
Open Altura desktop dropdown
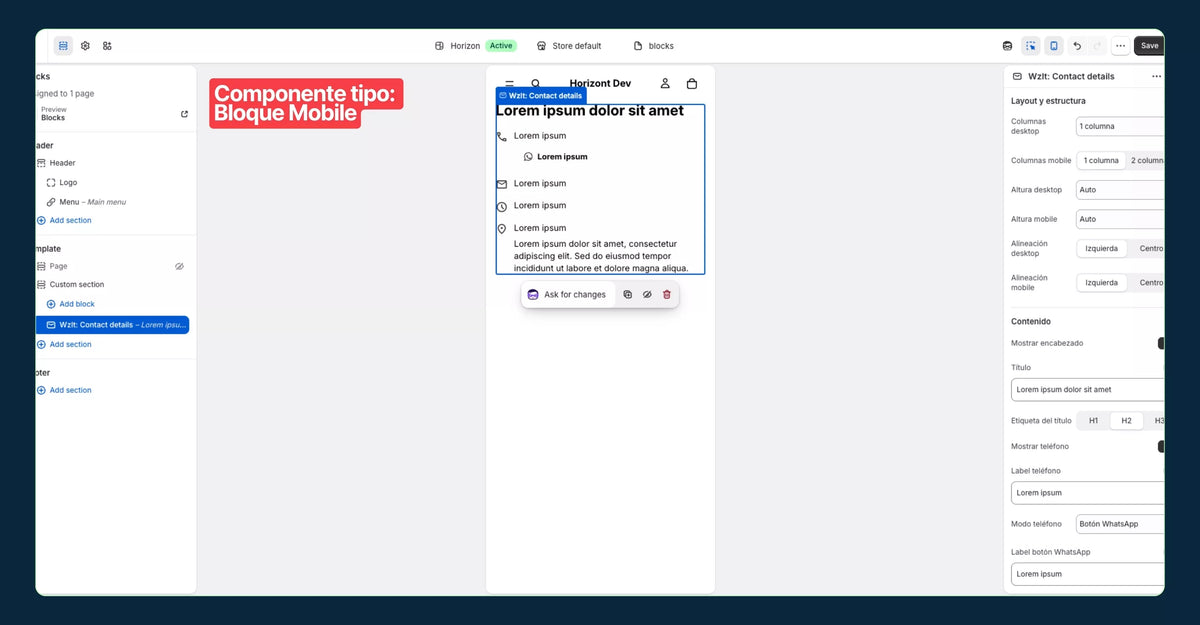[x=1120, y=190]
